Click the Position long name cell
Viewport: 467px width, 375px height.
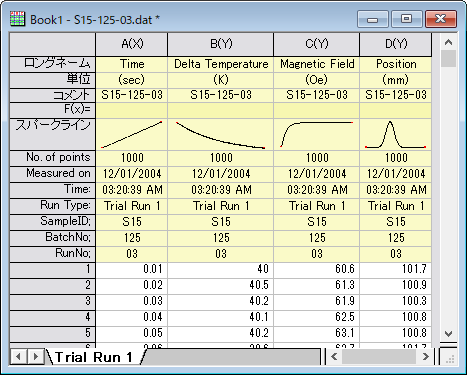(396, 64)
